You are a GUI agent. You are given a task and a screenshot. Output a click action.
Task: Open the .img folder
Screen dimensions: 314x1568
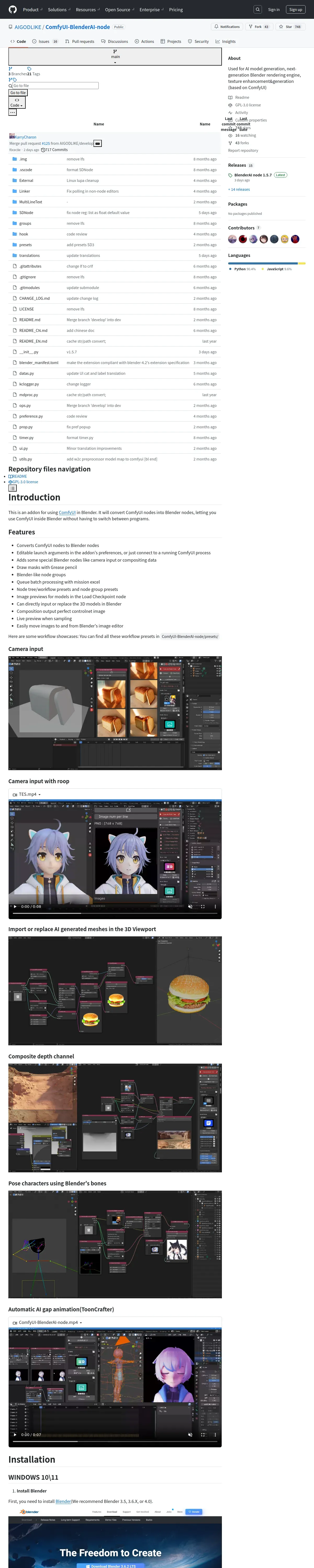point(23,159)
